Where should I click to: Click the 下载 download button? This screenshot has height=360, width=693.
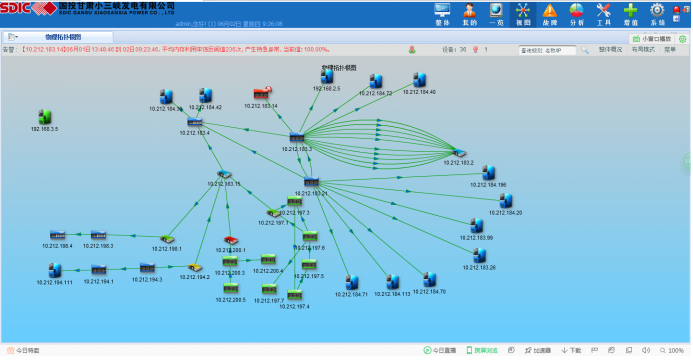tap(571, 350)
